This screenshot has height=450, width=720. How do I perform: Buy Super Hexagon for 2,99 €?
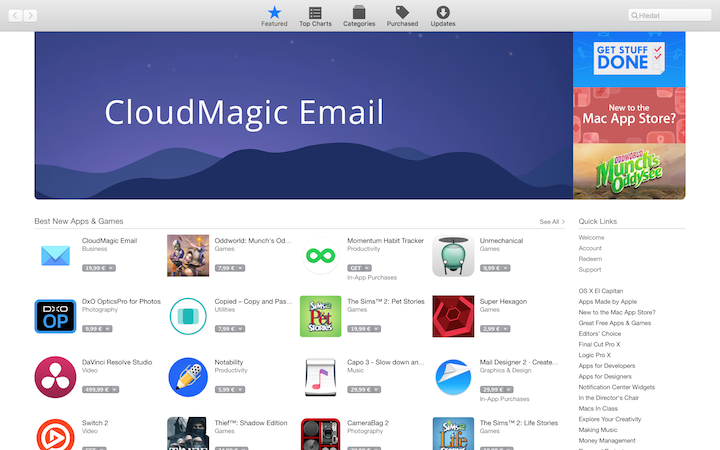pos(489,329)
